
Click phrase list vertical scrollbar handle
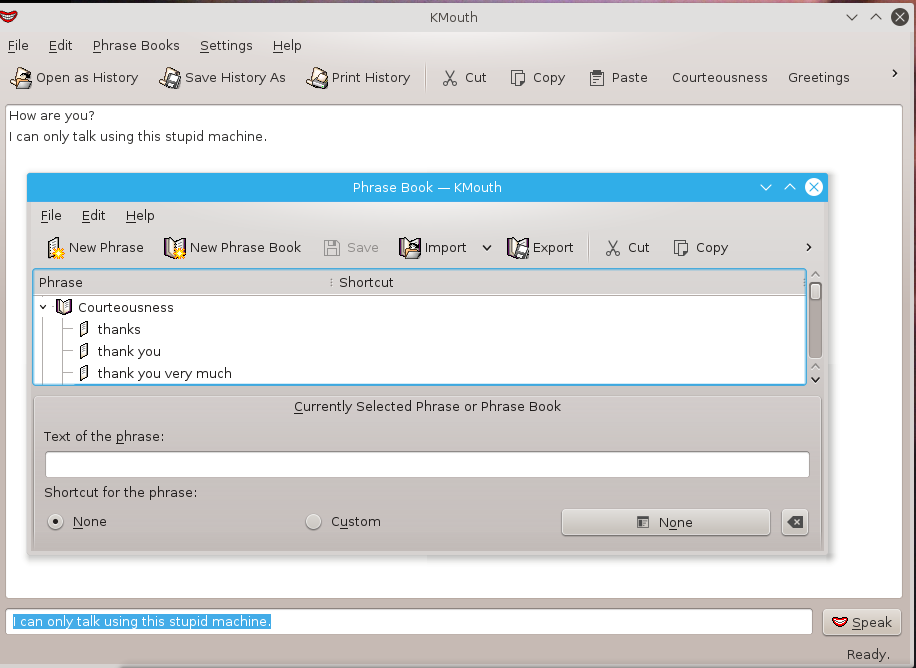coord(816,291)
